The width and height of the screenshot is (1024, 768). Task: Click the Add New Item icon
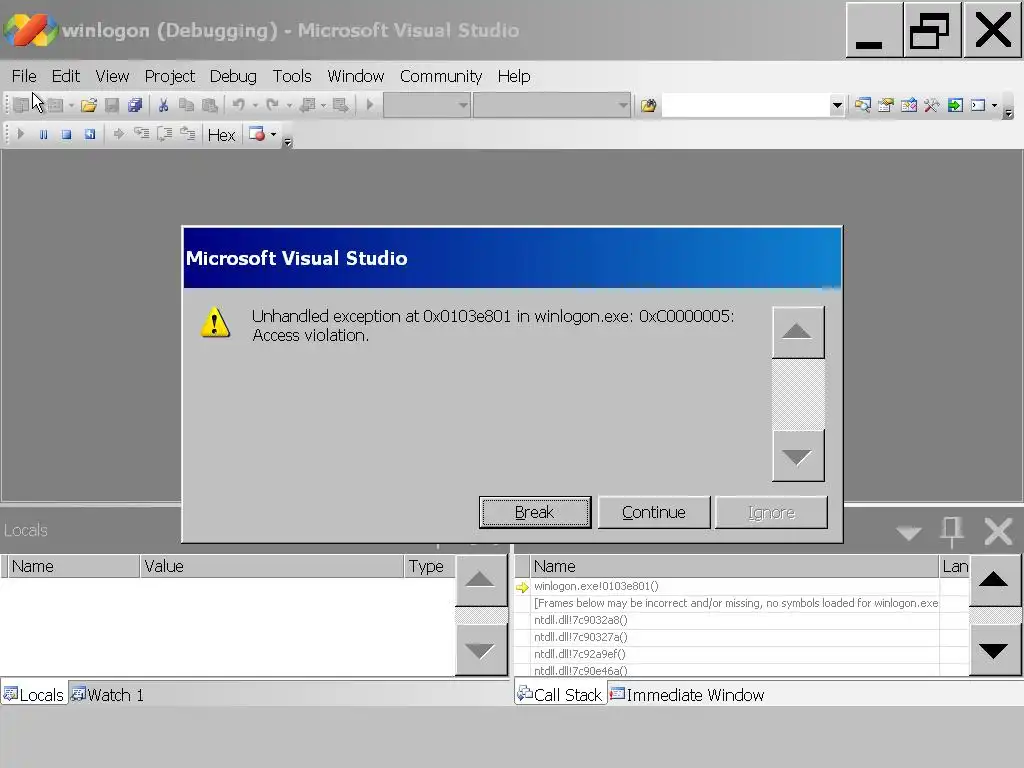[x=55, y=105]
